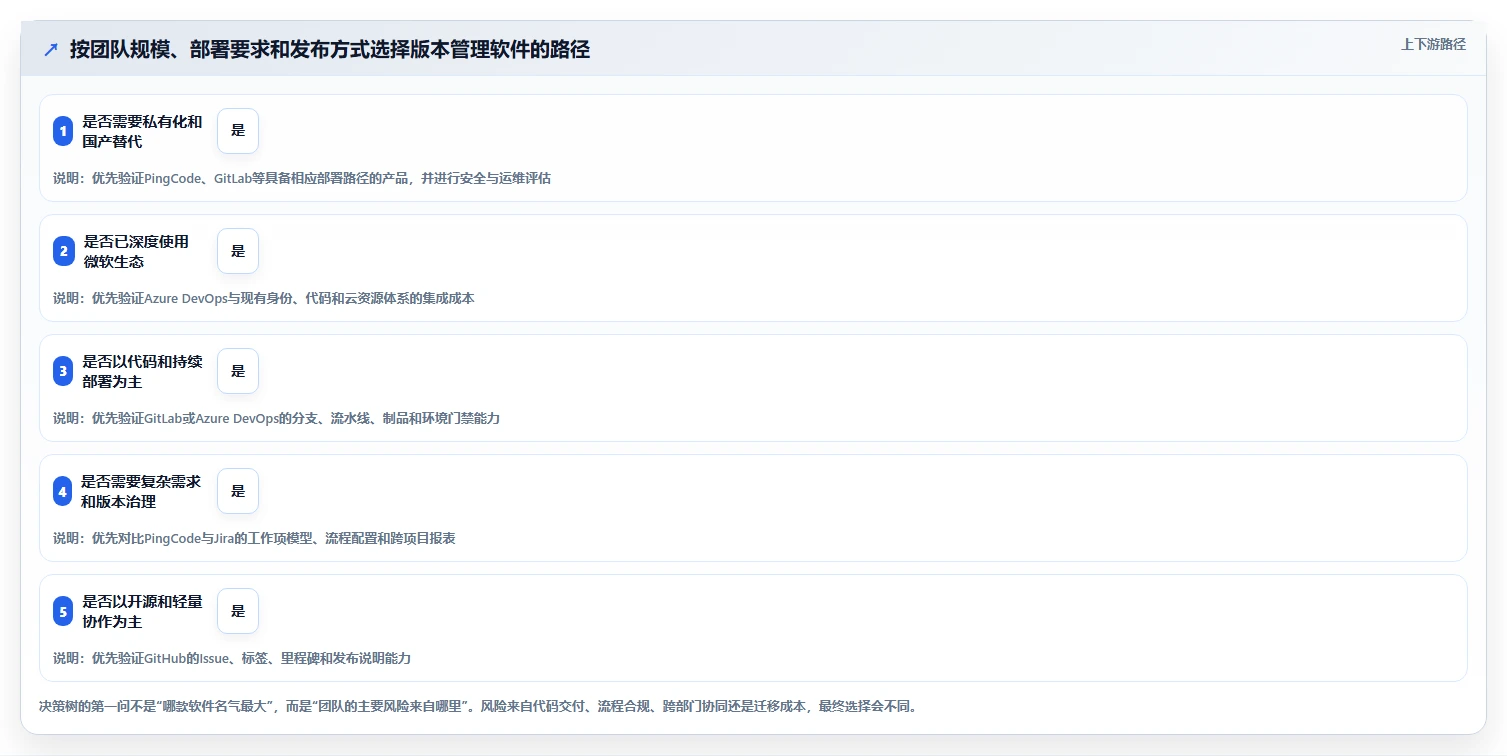This screenshot has width=1507, height=756.
Task: Choose 是 for 是否以开源和轻量协作为主
Action: point(238,611)
